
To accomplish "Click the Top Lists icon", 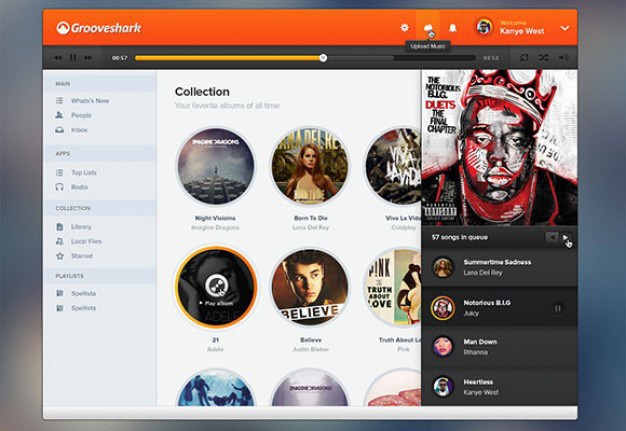I will tap(59, 173).
